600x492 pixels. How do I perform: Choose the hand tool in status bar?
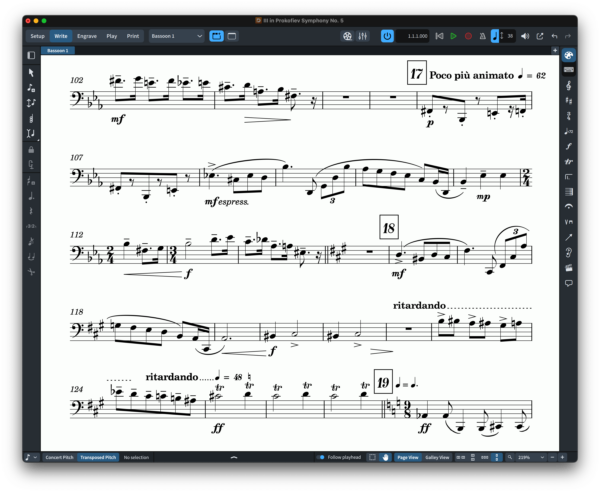pos(385,457)
